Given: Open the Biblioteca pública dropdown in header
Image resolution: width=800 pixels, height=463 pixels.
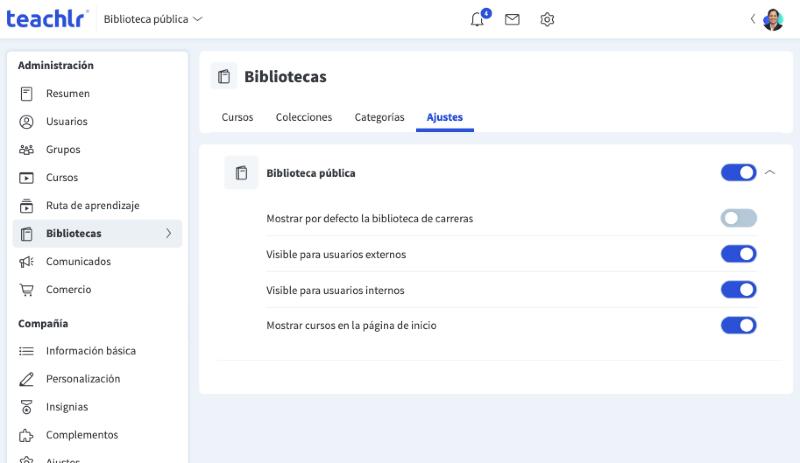Looking at the screenshot, I should point(153,19).
